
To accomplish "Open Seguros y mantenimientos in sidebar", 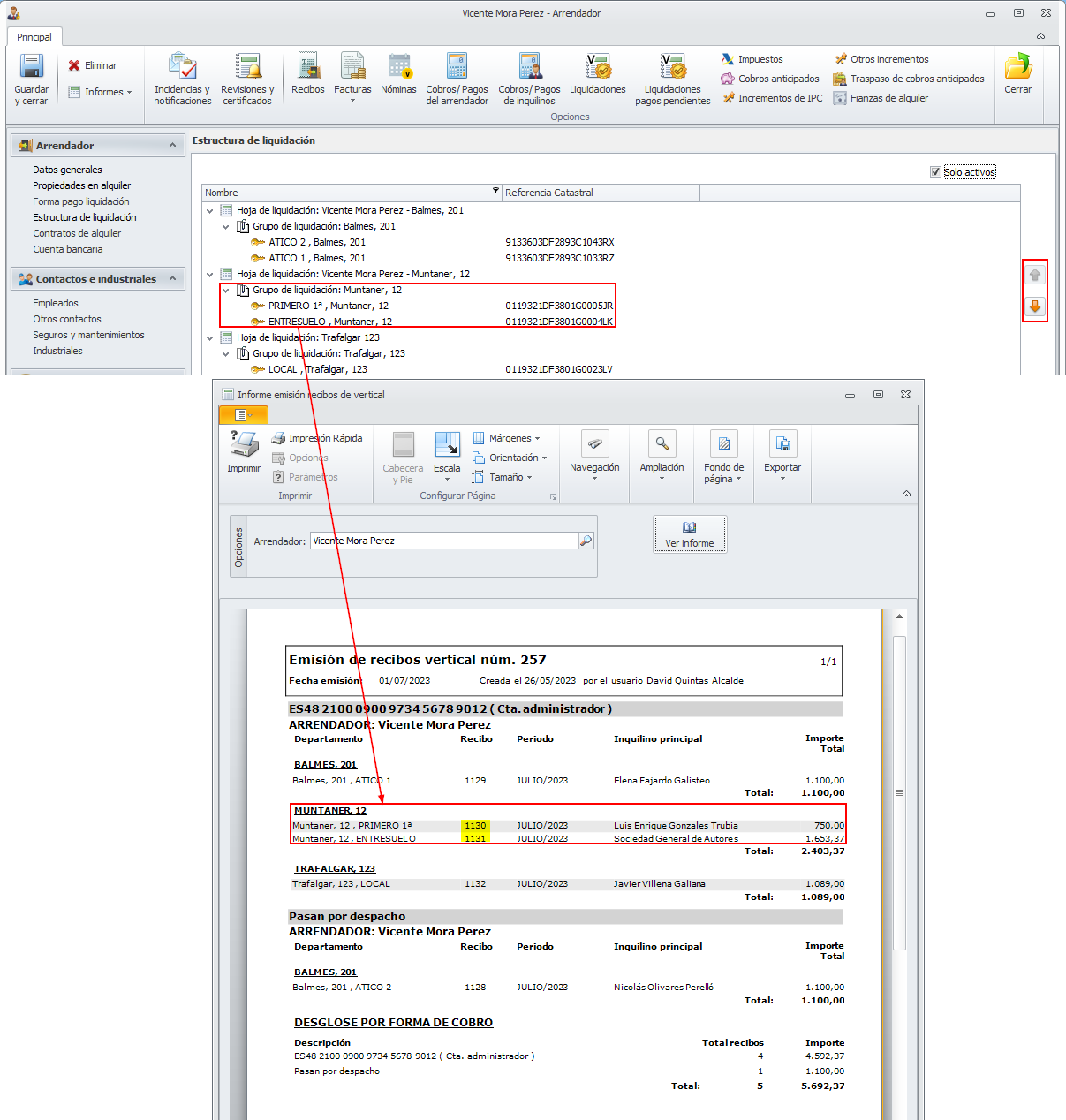I will (x=88, y=335).
